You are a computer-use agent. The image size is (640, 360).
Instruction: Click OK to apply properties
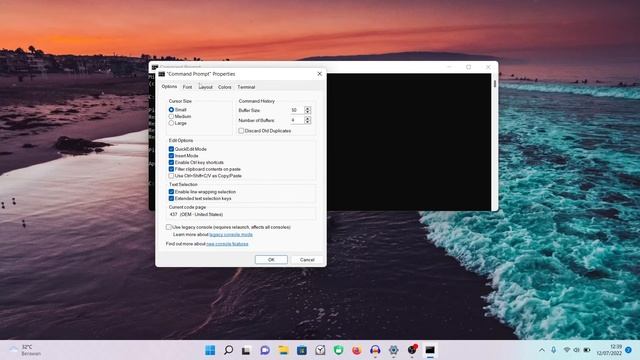(x=271, y=260)
